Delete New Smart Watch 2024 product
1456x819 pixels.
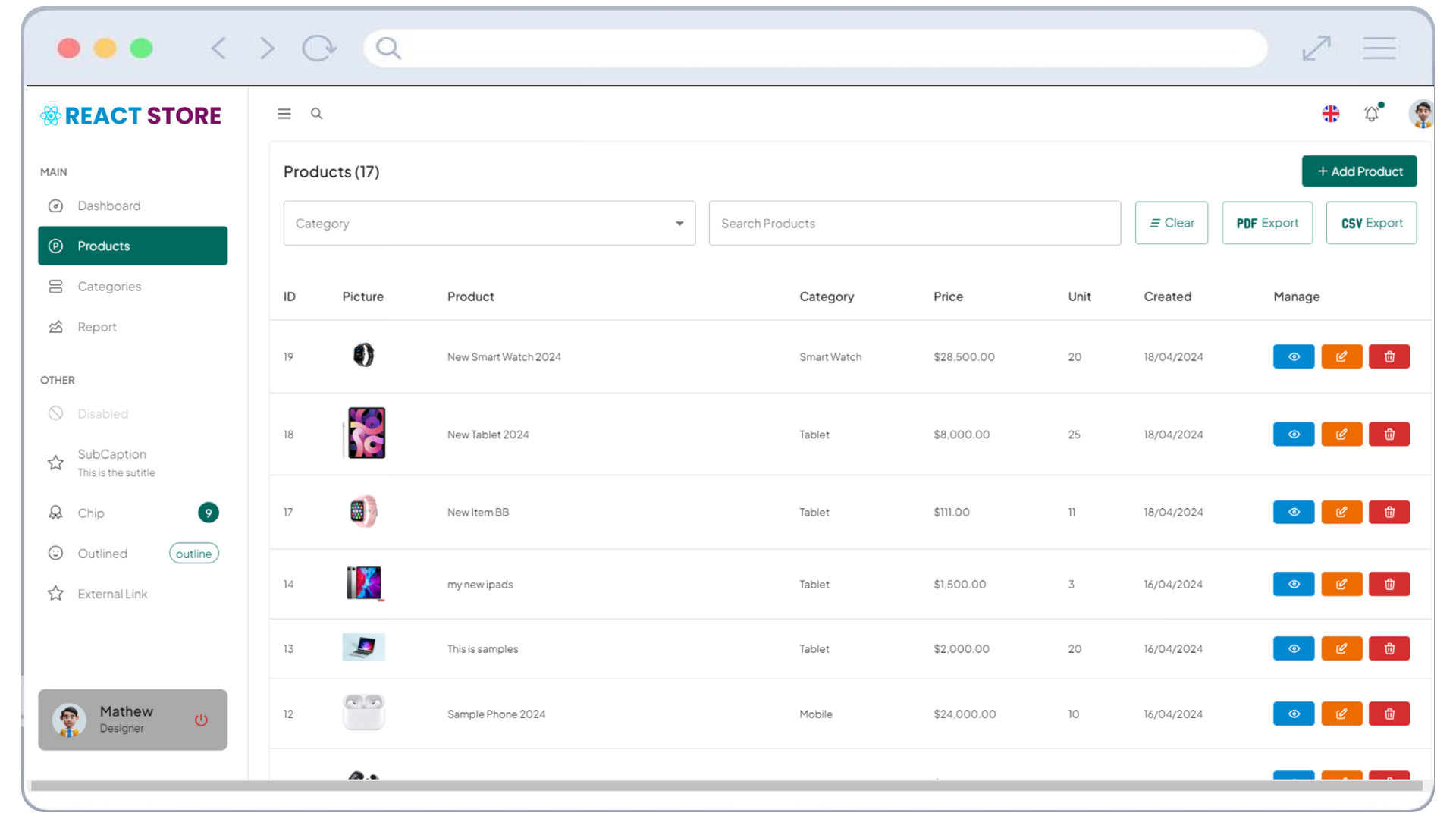click(1389, 356)
